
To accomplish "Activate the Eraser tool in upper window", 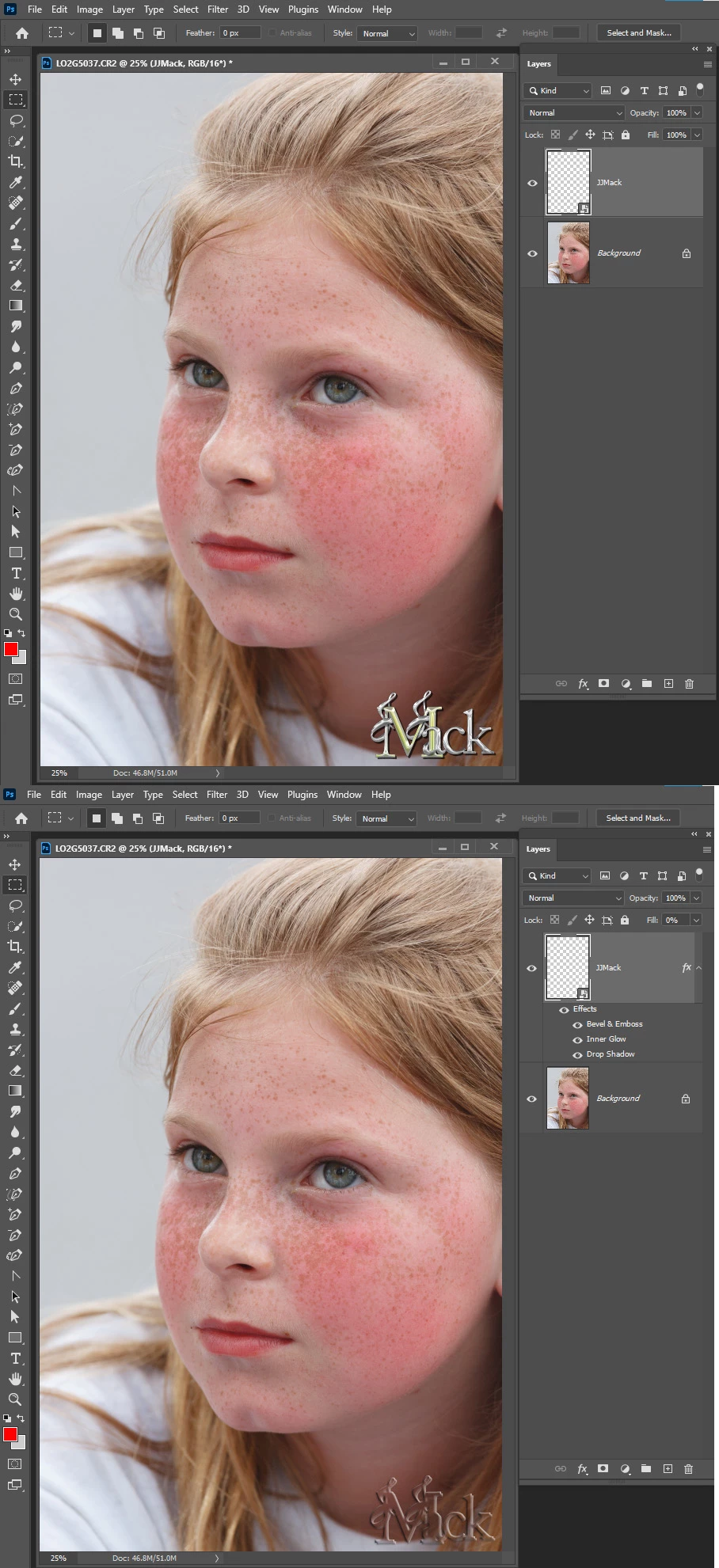I will (15, 285).
